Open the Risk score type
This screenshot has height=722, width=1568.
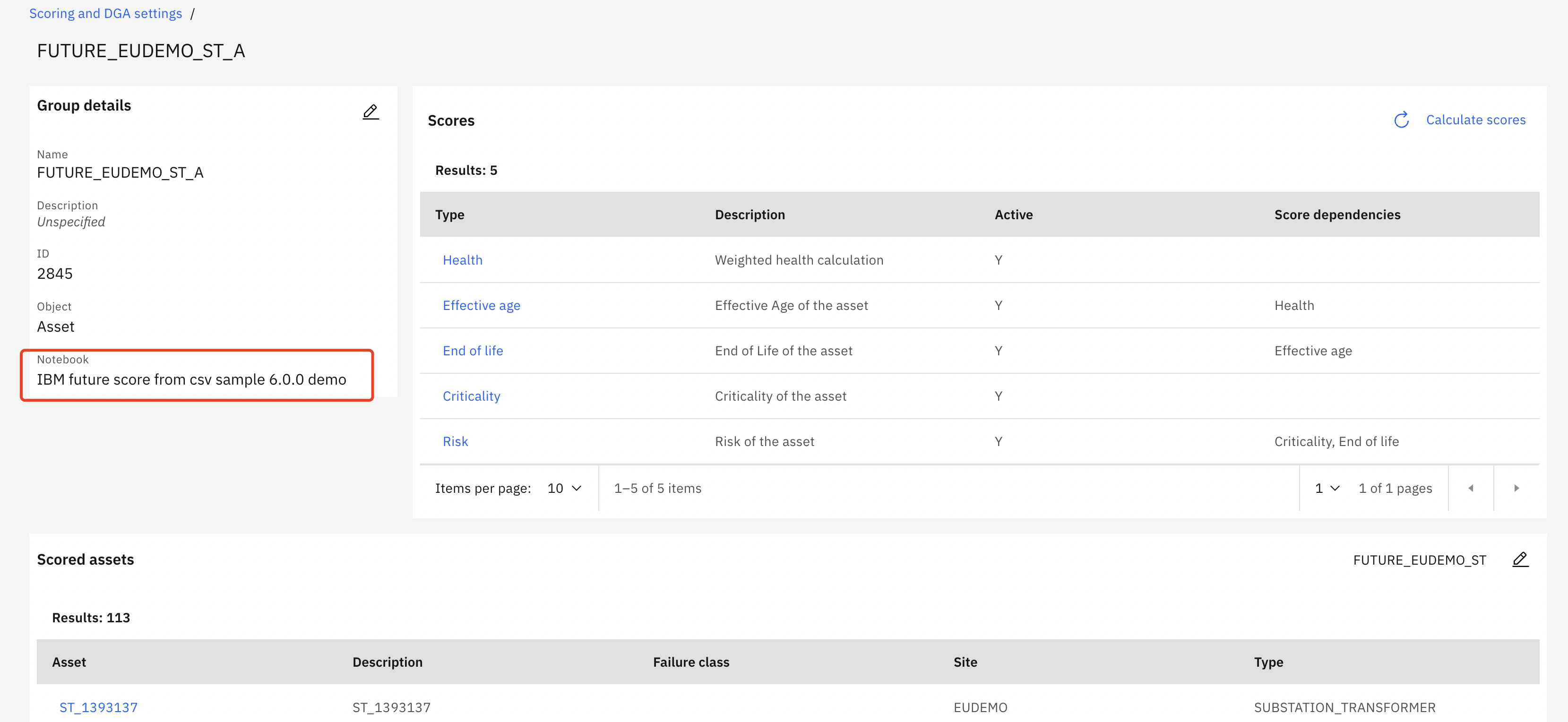point(455,441)
